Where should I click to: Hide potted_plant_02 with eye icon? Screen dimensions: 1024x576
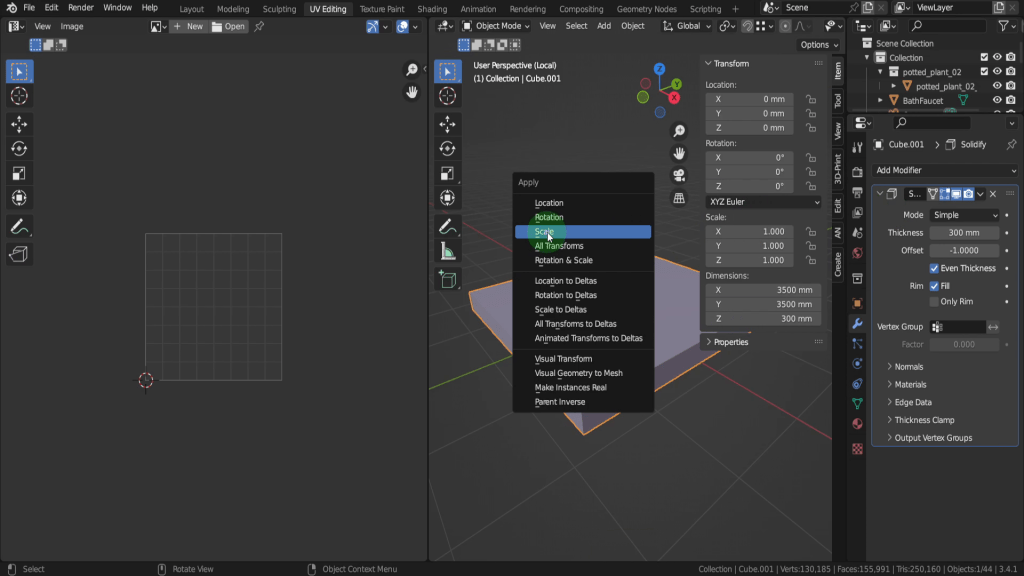click(996, 72)
